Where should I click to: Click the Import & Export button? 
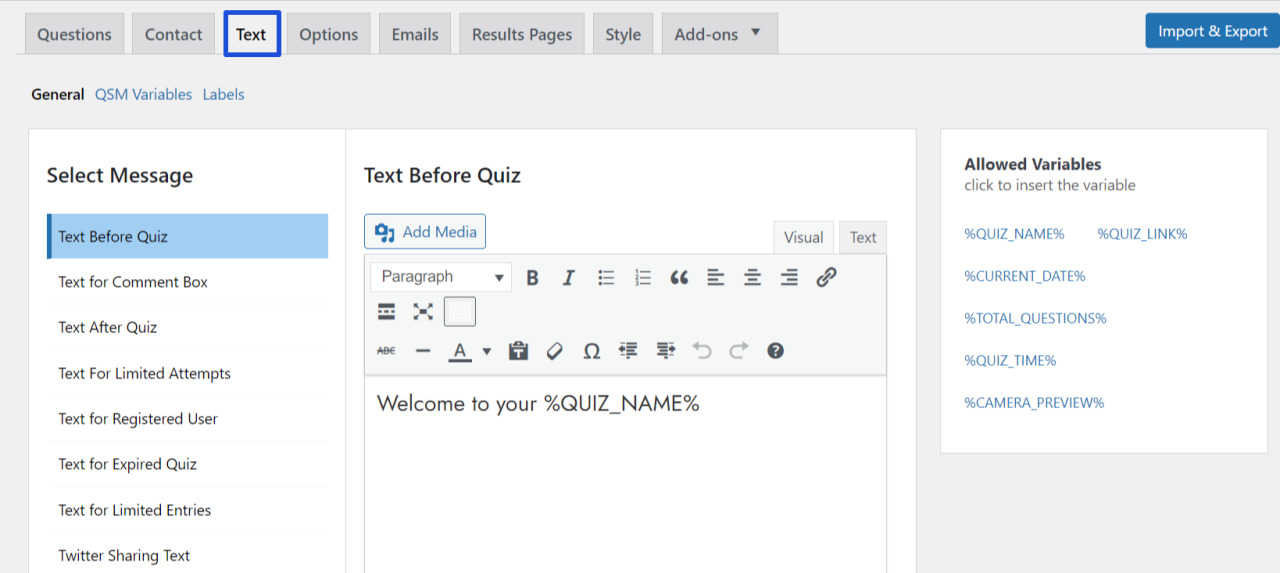(1212, 31)
